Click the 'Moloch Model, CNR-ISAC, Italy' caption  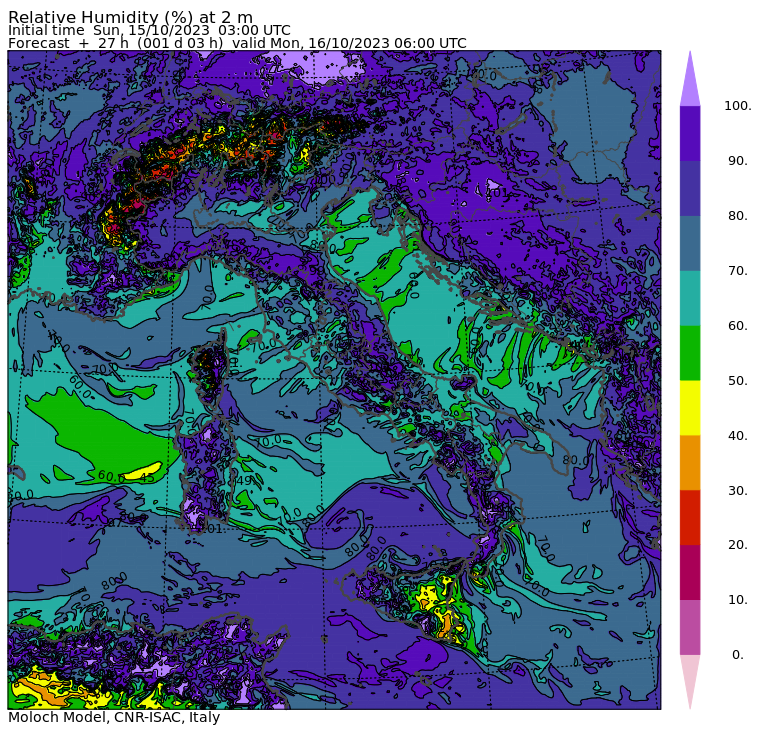[x=114, y=717]
